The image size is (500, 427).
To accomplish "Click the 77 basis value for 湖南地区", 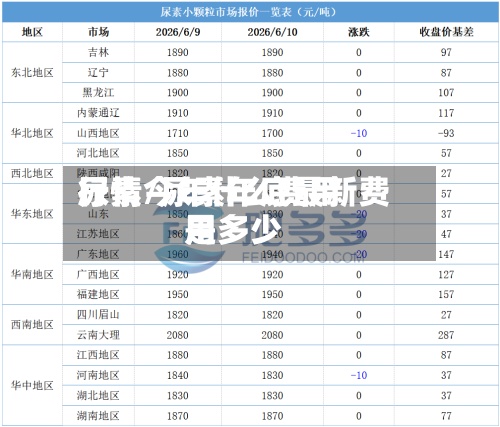I will click(x=446, y=416).
